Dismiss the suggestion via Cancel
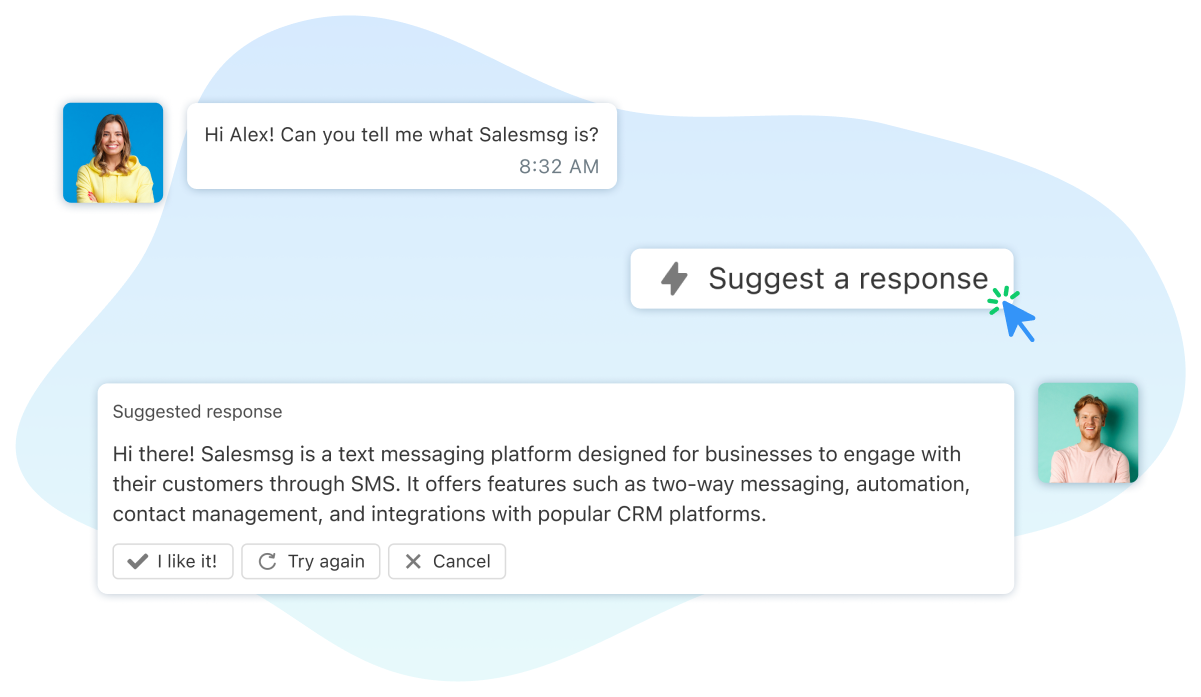Screen dimensions: 1201x697 coord(447,561)
